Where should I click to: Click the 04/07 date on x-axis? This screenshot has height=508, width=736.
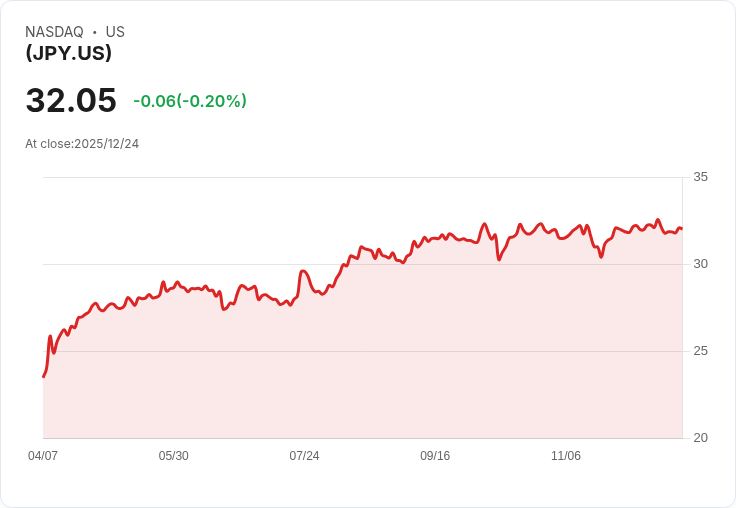tap(43, 456)
